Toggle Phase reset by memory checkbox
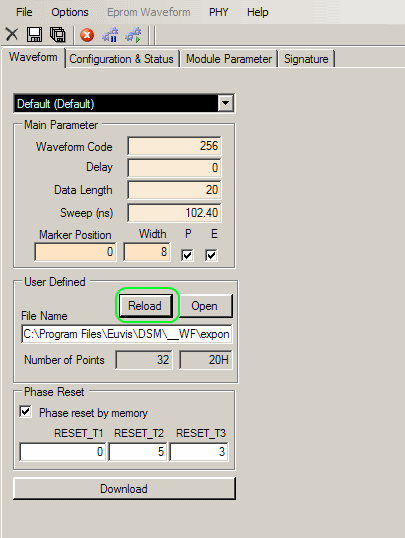The width and height of the screenshot is (405, 538). 25,411
